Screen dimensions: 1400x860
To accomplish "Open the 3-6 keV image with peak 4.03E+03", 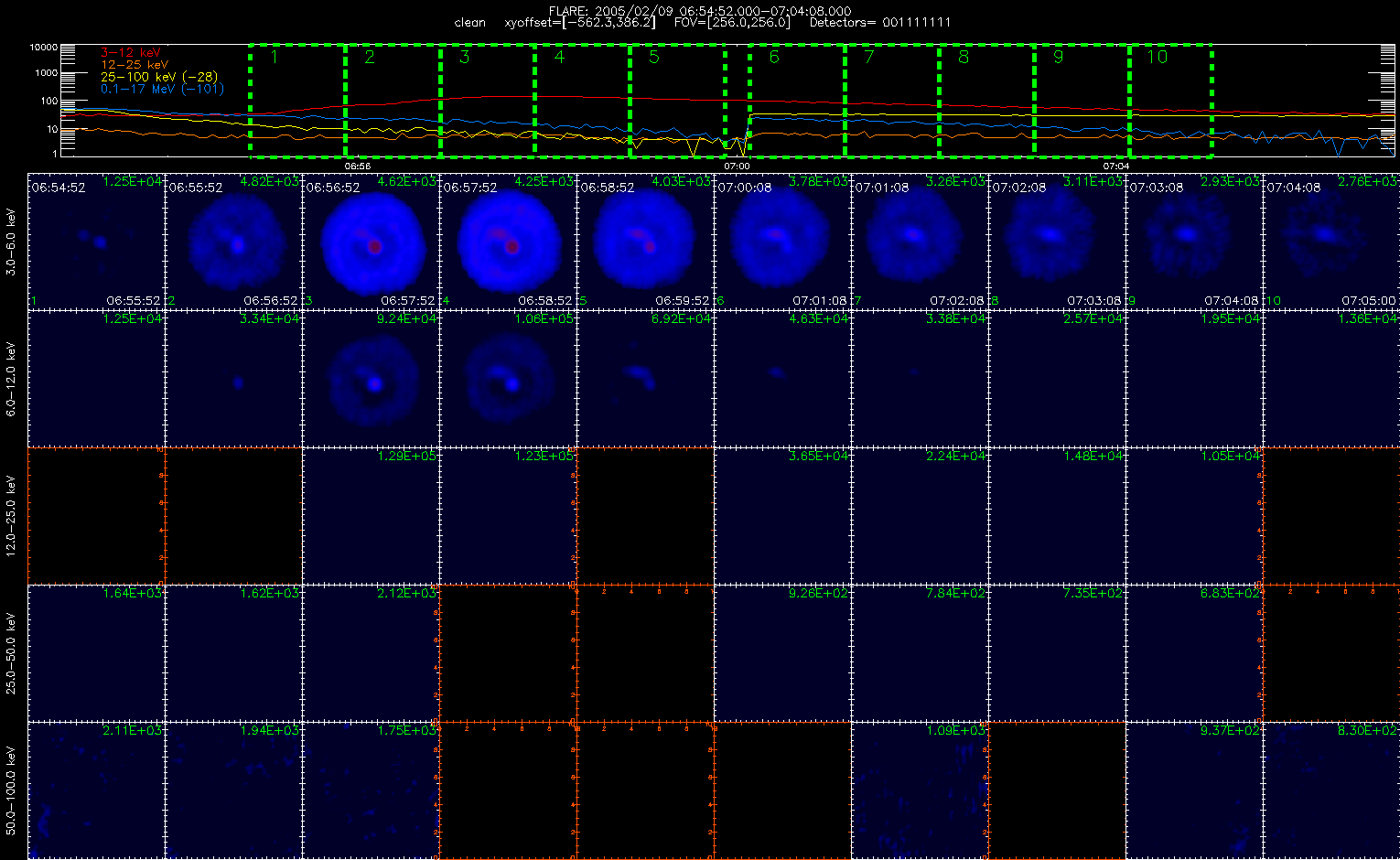I will [645, 241].
